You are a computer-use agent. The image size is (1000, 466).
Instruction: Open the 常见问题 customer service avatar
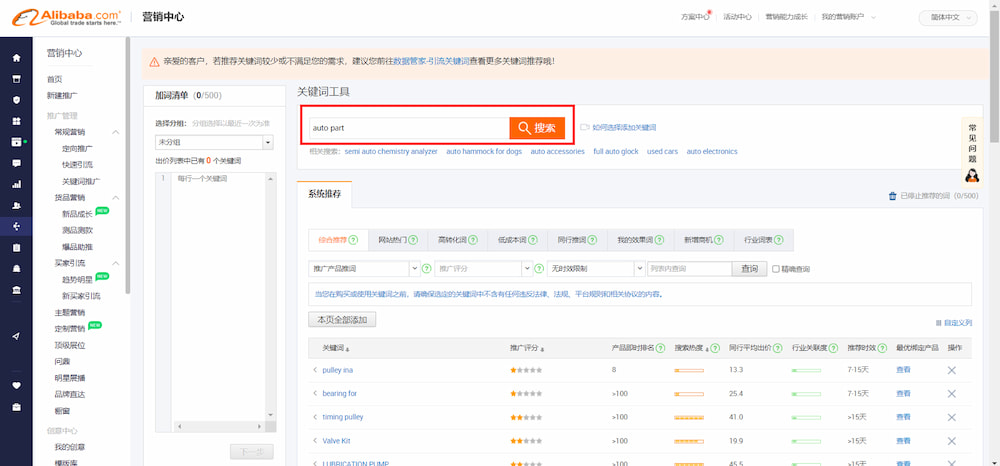point(973,174)
